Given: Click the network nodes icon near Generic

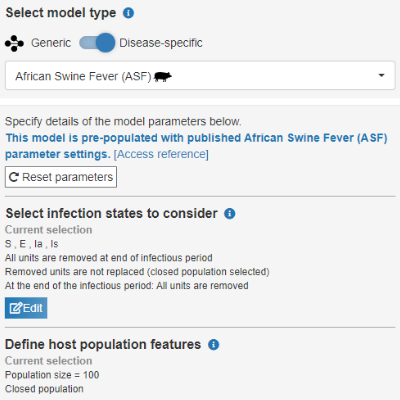Looking at the screenshot, I should coord(14,43).
